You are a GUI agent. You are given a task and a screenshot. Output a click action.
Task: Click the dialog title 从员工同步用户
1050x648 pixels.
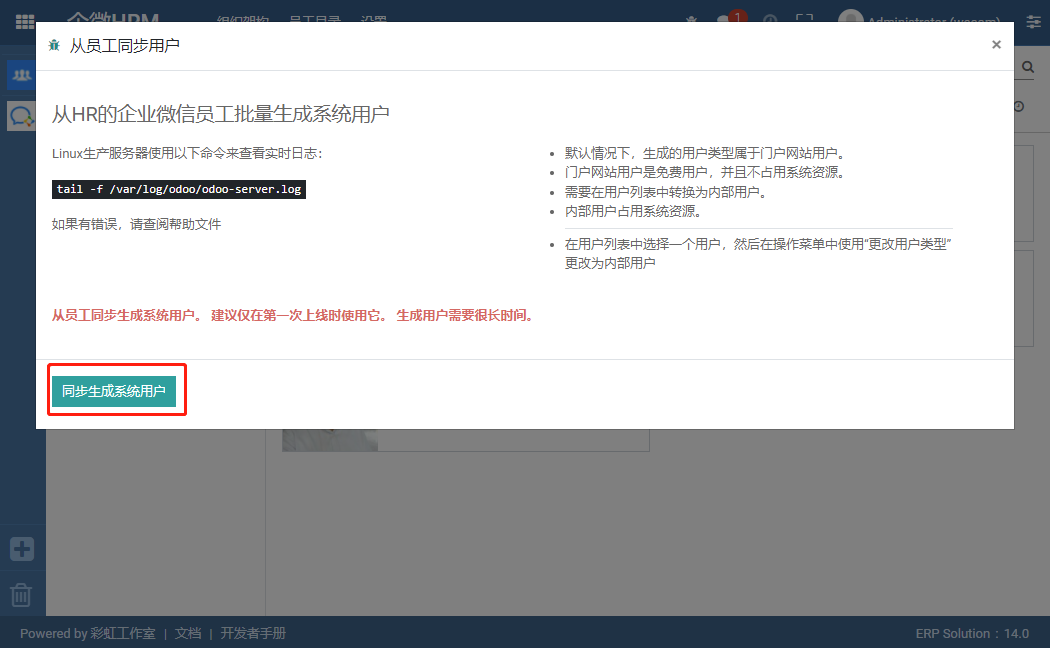(x=125, y=46)
